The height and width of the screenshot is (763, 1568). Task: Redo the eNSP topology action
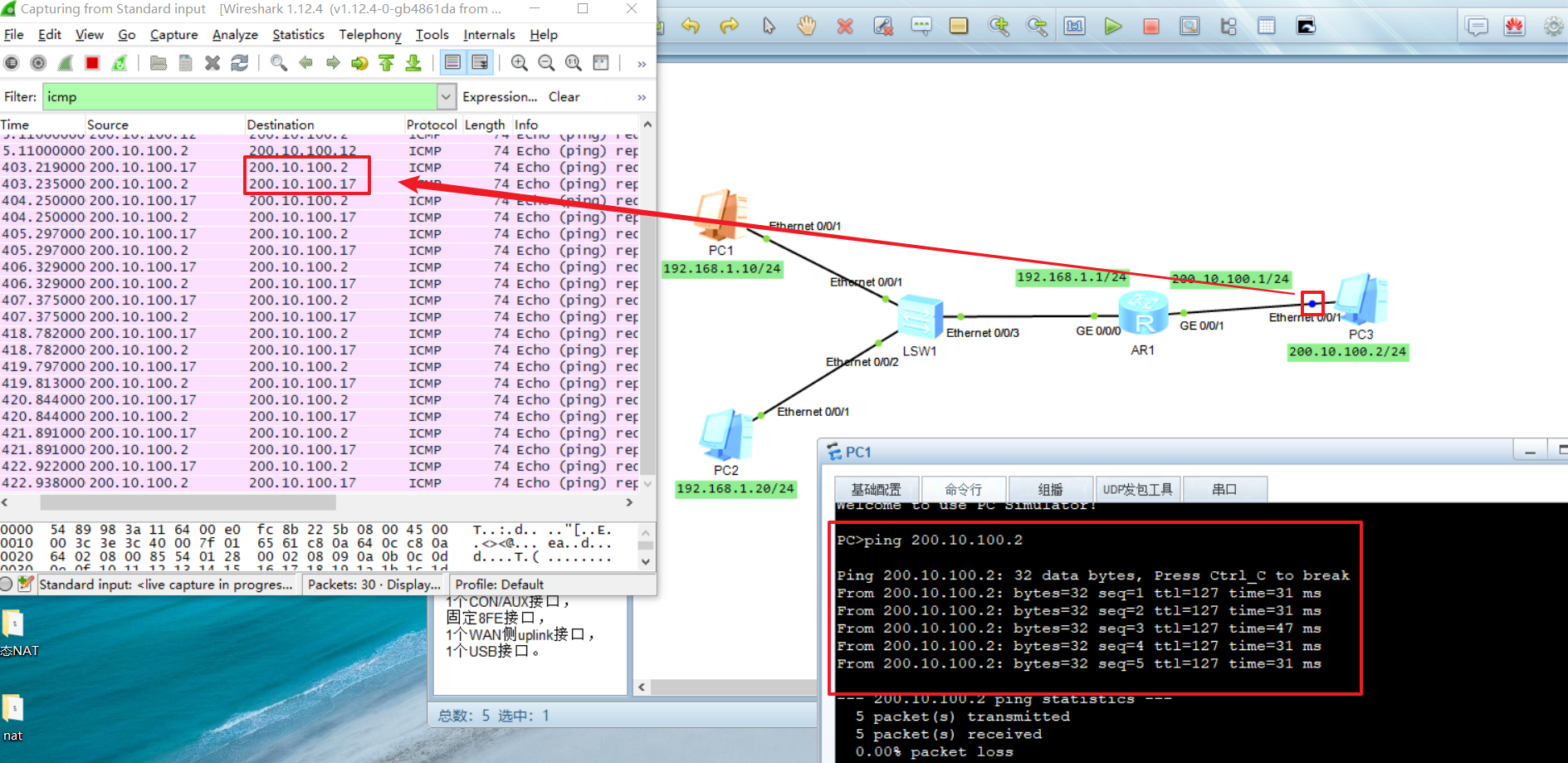coord(729,27)
